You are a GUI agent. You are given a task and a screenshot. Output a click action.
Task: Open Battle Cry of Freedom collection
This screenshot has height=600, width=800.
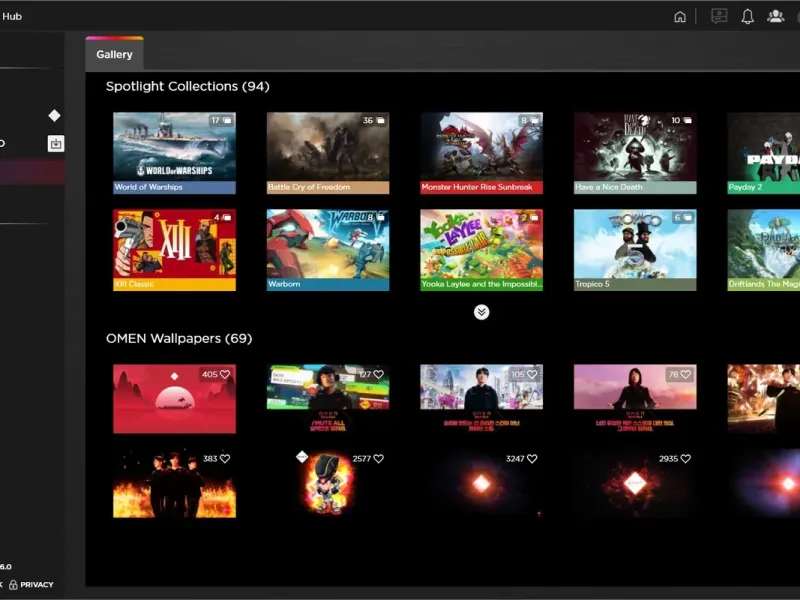pos(328,153)
